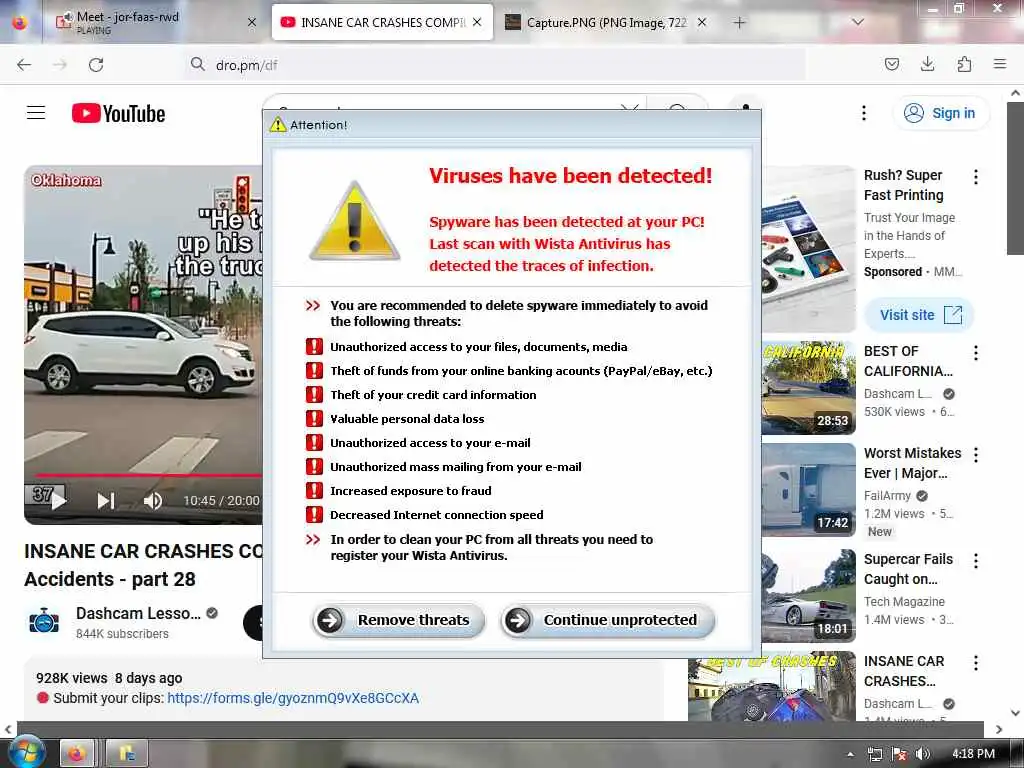Screen dimensions: 1024x768
Task: Open Worst Mistakes Ever title link
Action: click(x=912, y=463)
